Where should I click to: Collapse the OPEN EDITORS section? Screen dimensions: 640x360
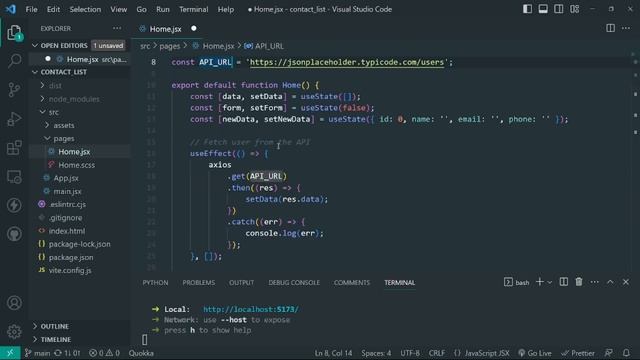(35, 45)
